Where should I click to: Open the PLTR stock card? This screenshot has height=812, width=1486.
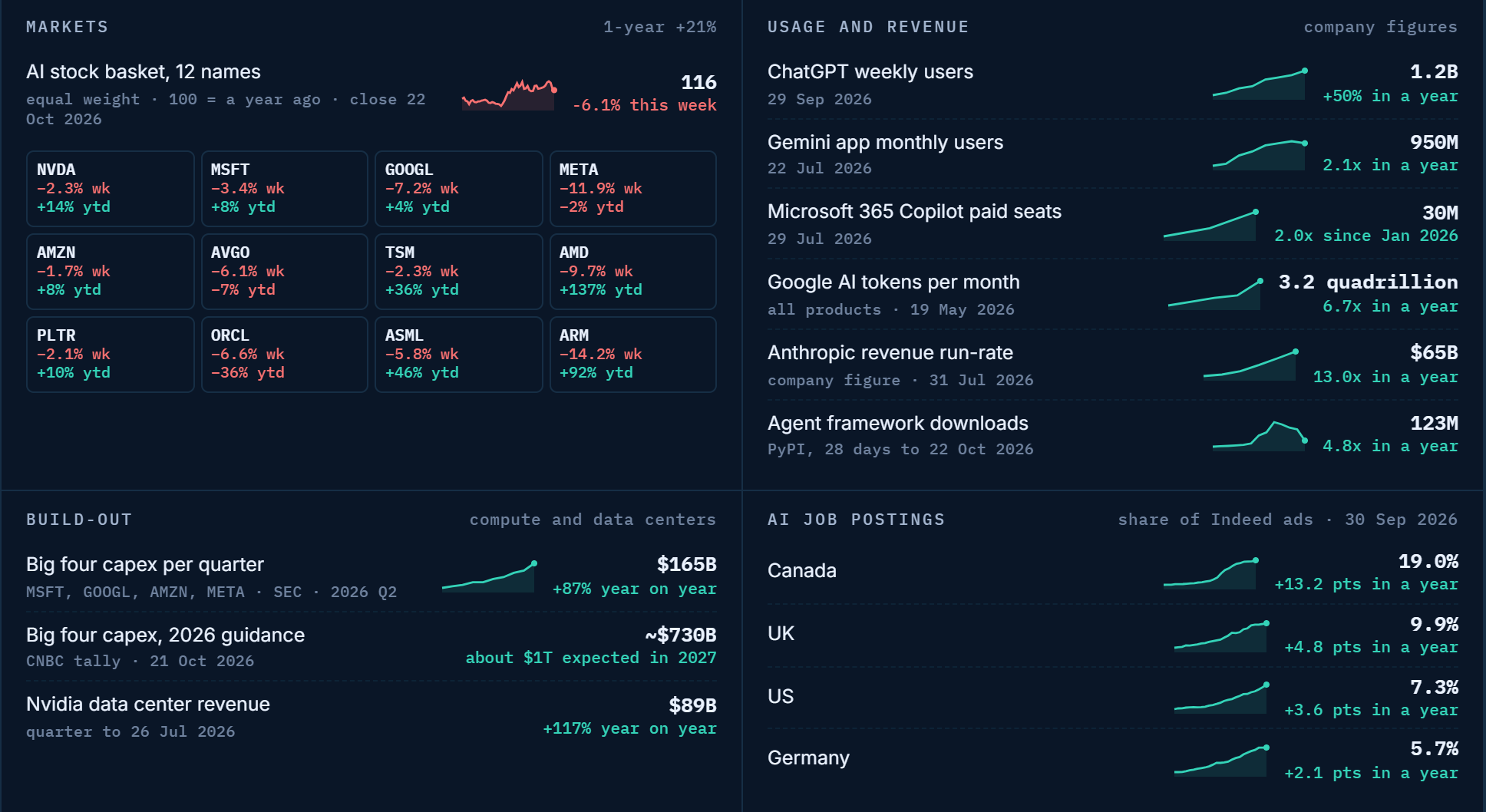[x=111, y=355]
